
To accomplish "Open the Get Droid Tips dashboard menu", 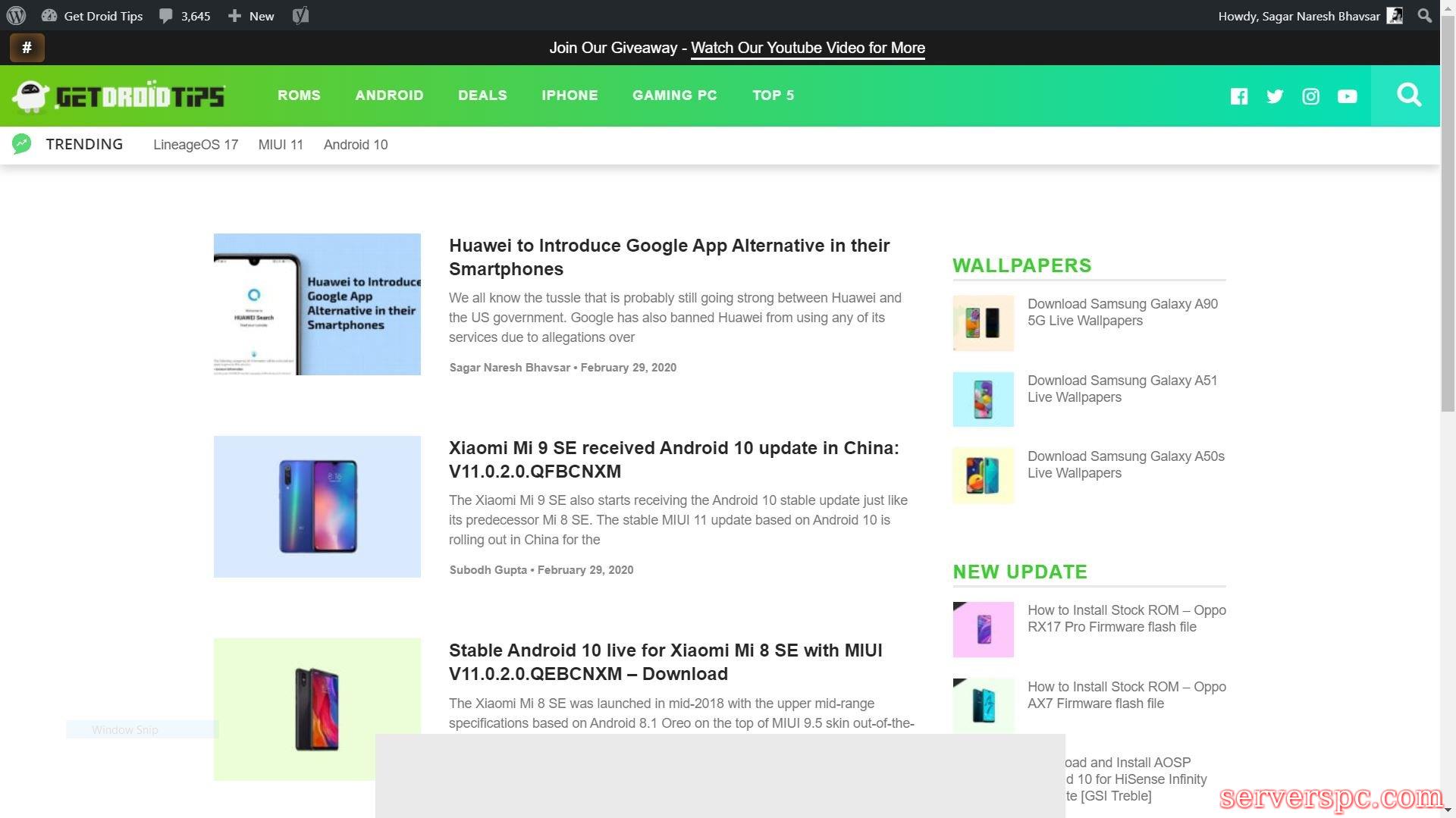I will pyautogui.click(x=93, y=16).
